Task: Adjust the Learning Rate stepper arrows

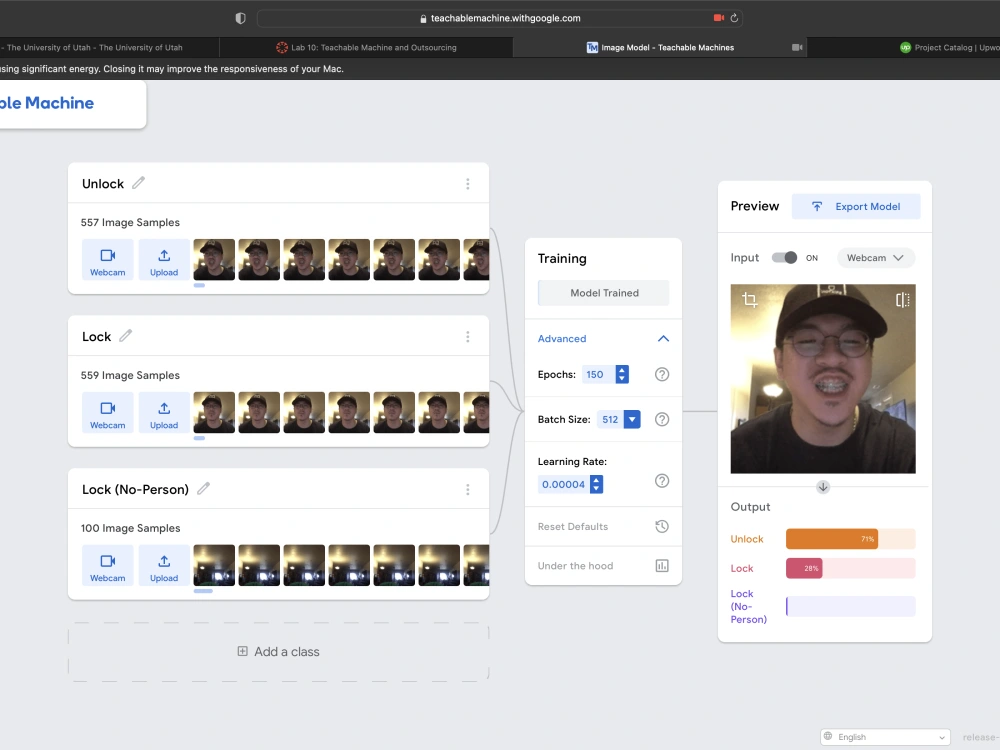Action: pyautogui.click(x=596, y=484)
